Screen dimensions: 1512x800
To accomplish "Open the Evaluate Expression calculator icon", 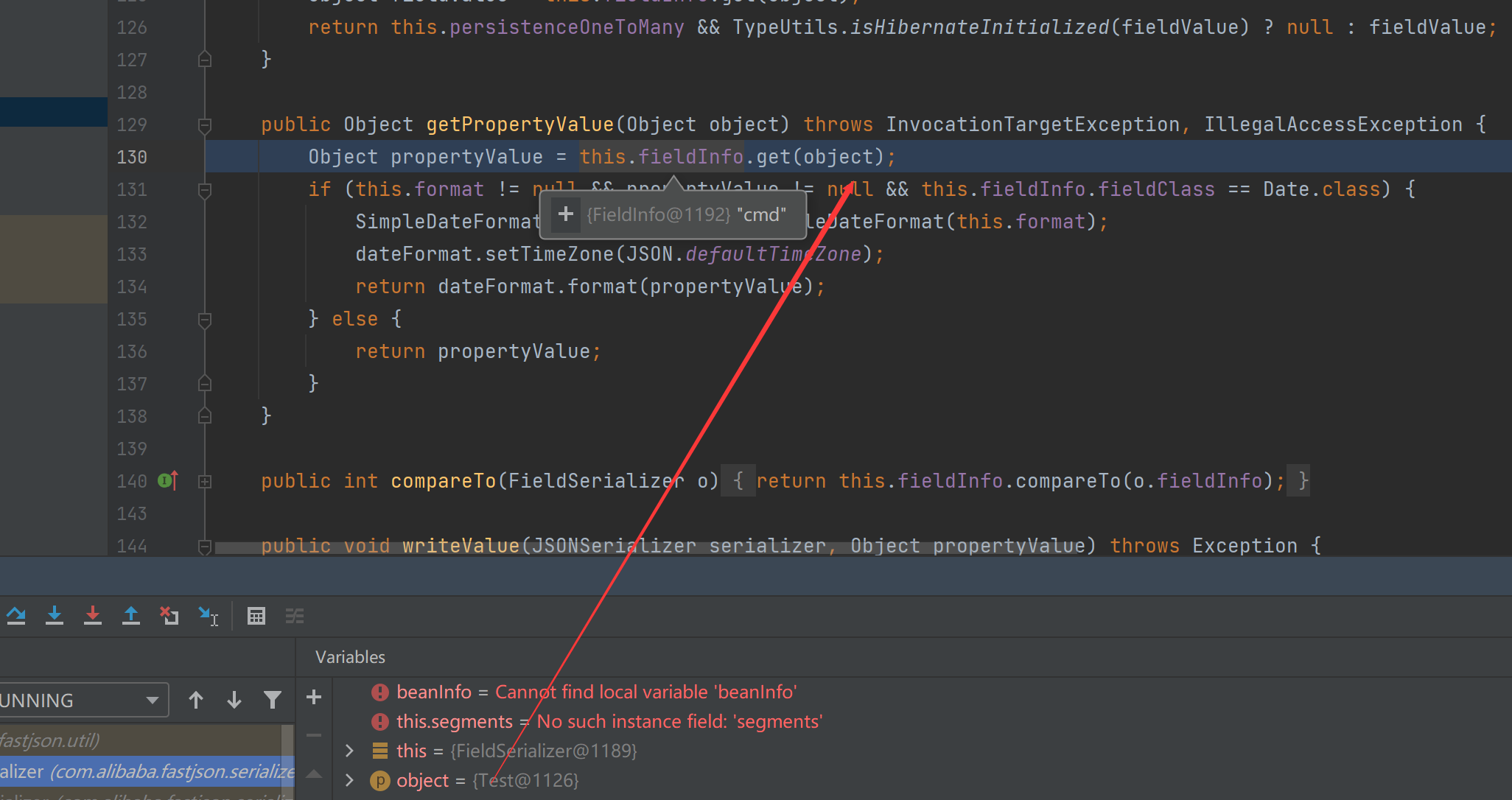I will point(256,616).
